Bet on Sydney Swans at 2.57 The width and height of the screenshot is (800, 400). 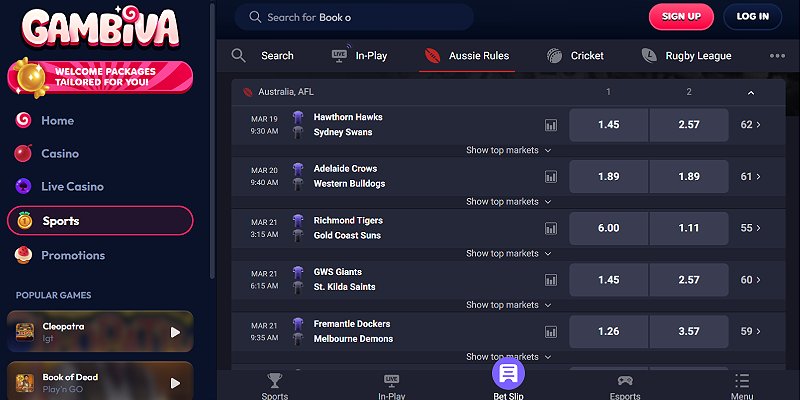tap(689, 125)
